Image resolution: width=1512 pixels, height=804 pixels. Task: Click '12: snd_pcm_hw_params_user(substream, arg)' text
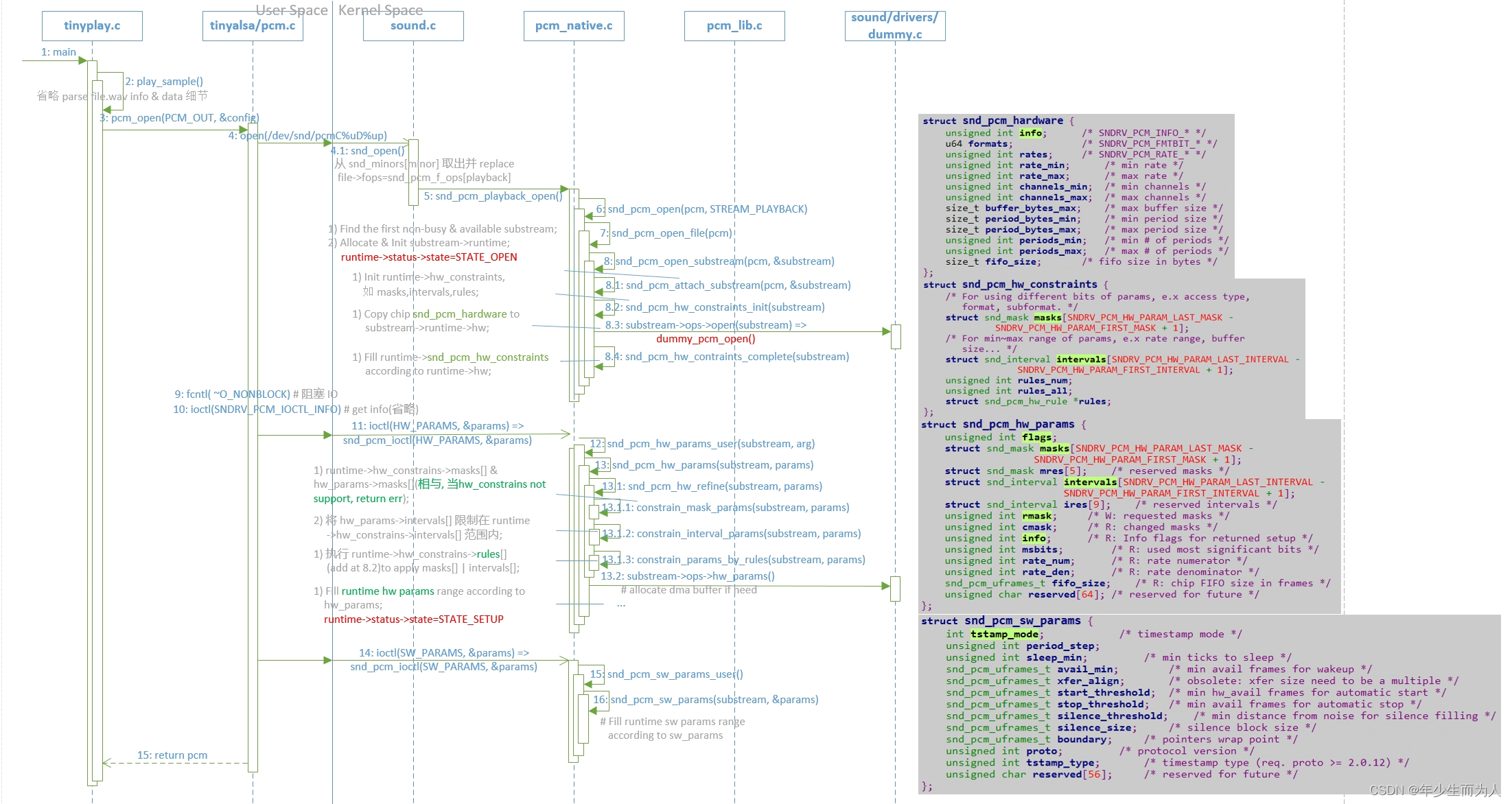702,444
